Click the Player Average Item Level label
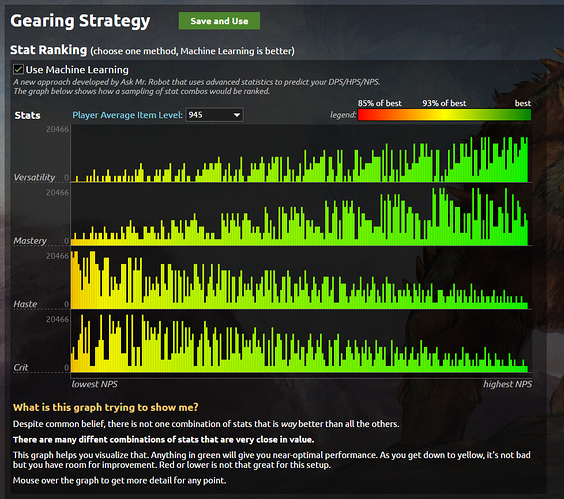 (x=127, y=115)
